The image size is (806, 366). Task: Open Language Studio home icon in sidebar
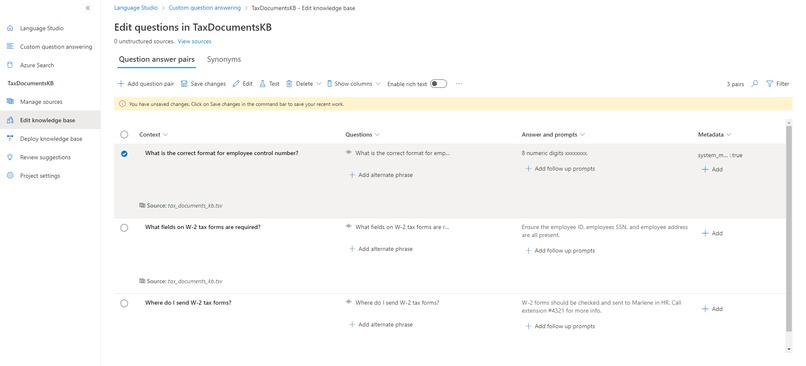[10, 28]
